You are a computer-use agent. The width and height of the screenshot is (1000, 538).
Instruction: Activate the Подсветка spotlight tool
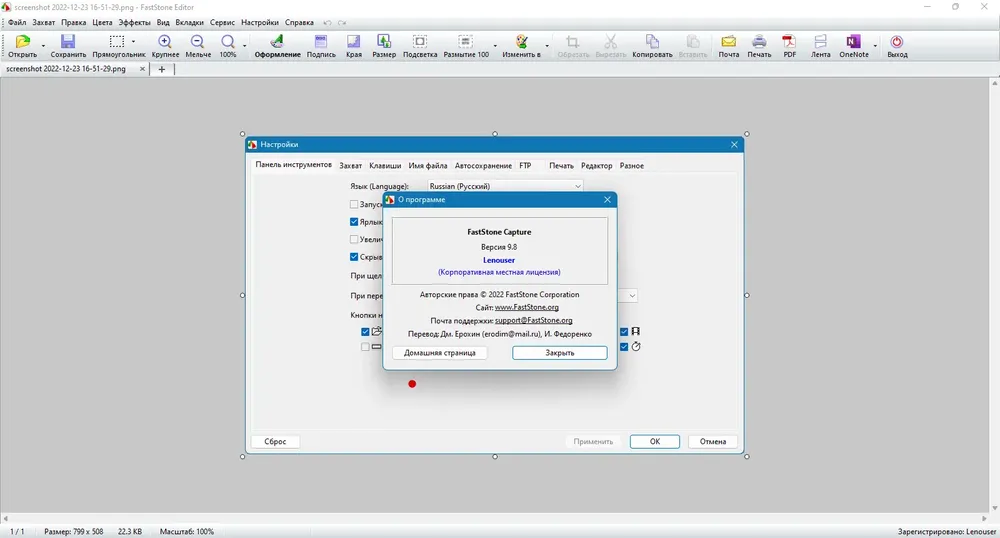click(x=420, y=42)
